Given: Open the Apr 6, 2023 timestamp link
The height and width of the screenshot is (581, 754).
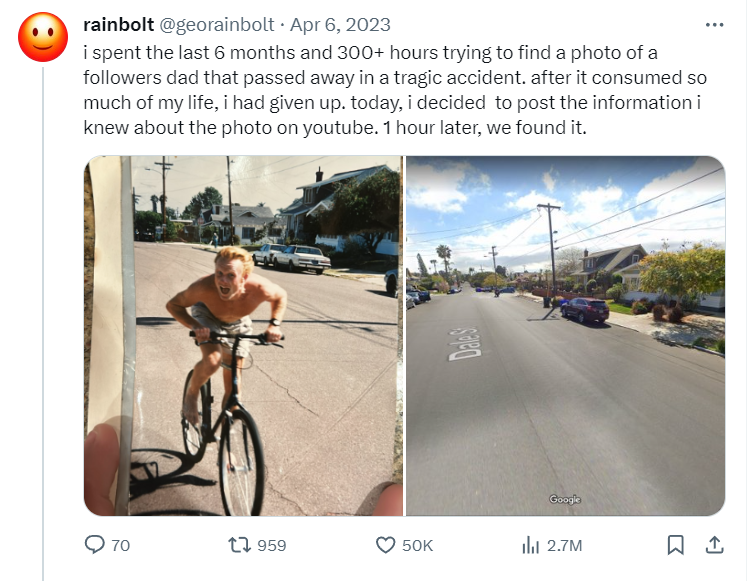Looking at the screenshot, I should click(340, 24).
